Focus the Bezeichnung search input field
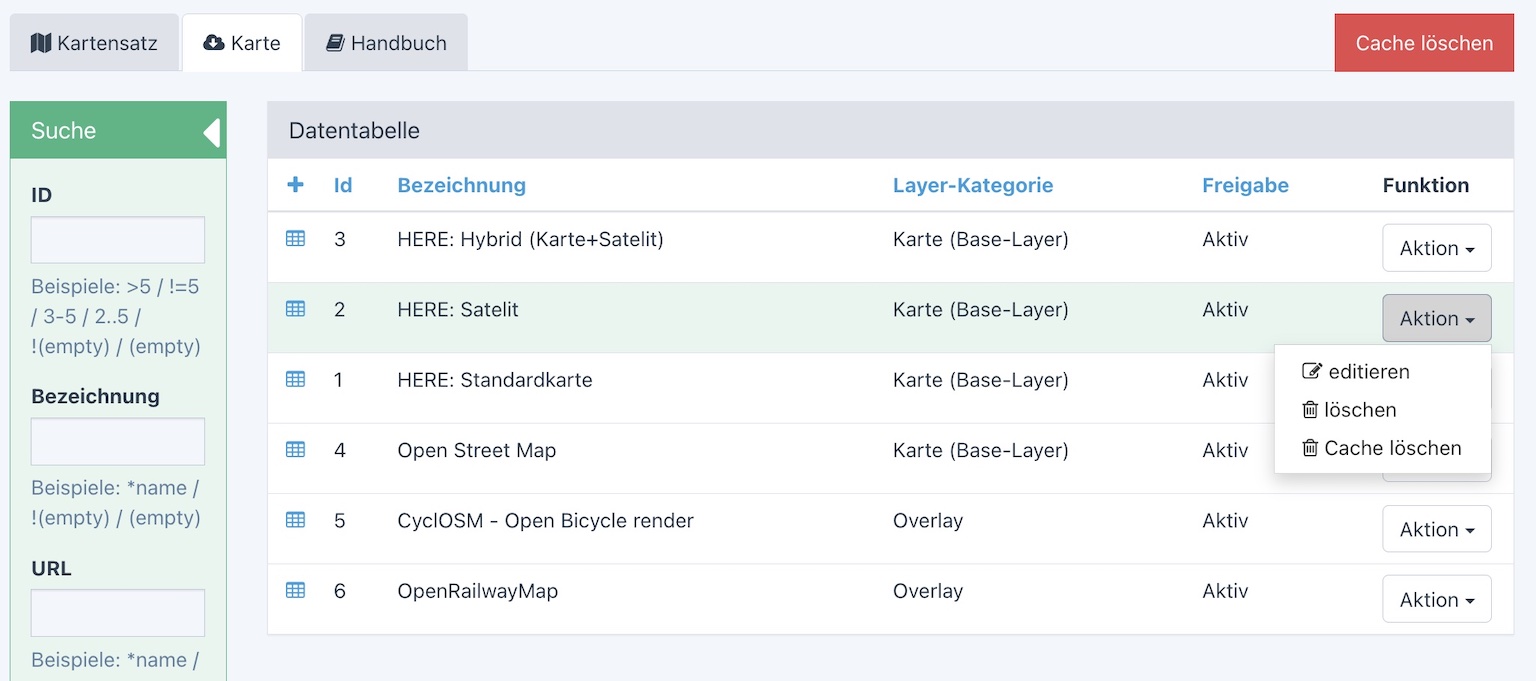The image size is (1536, 681). 118,441
